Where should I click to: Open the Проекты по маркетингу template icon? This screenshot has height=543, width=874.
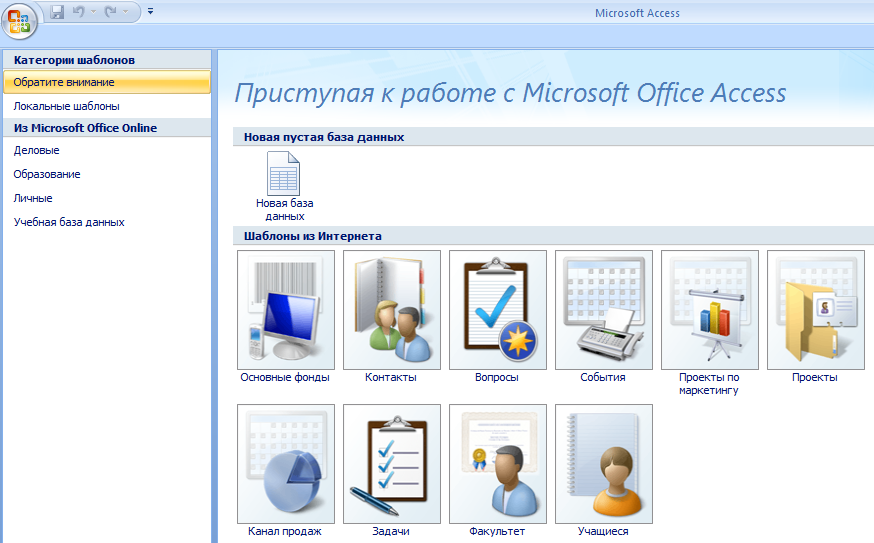[710, 309]
